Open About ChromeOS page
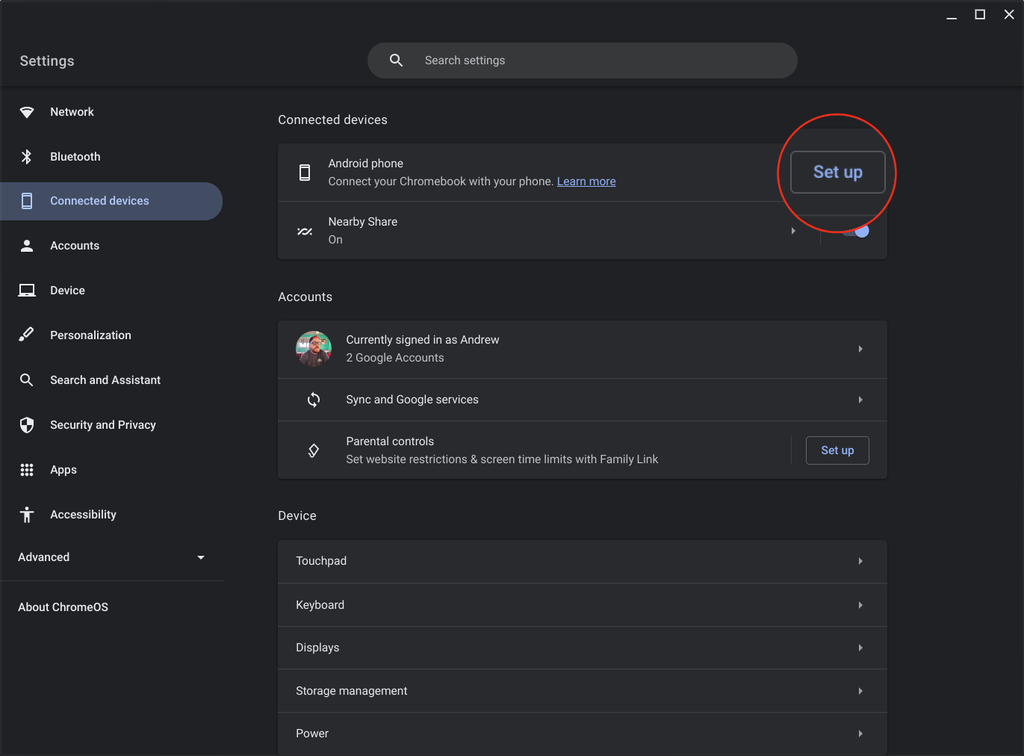Image resolution: width=1024 pixels, height=756 pixels. [x=63, y=607]
